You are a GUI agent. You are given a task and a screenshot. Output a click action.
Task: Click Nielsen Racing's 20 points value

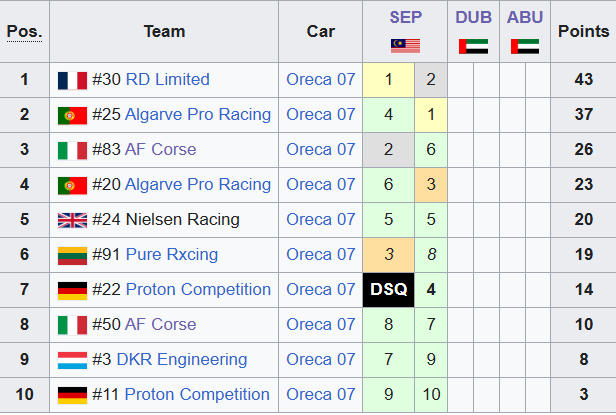tap(583, 219)
